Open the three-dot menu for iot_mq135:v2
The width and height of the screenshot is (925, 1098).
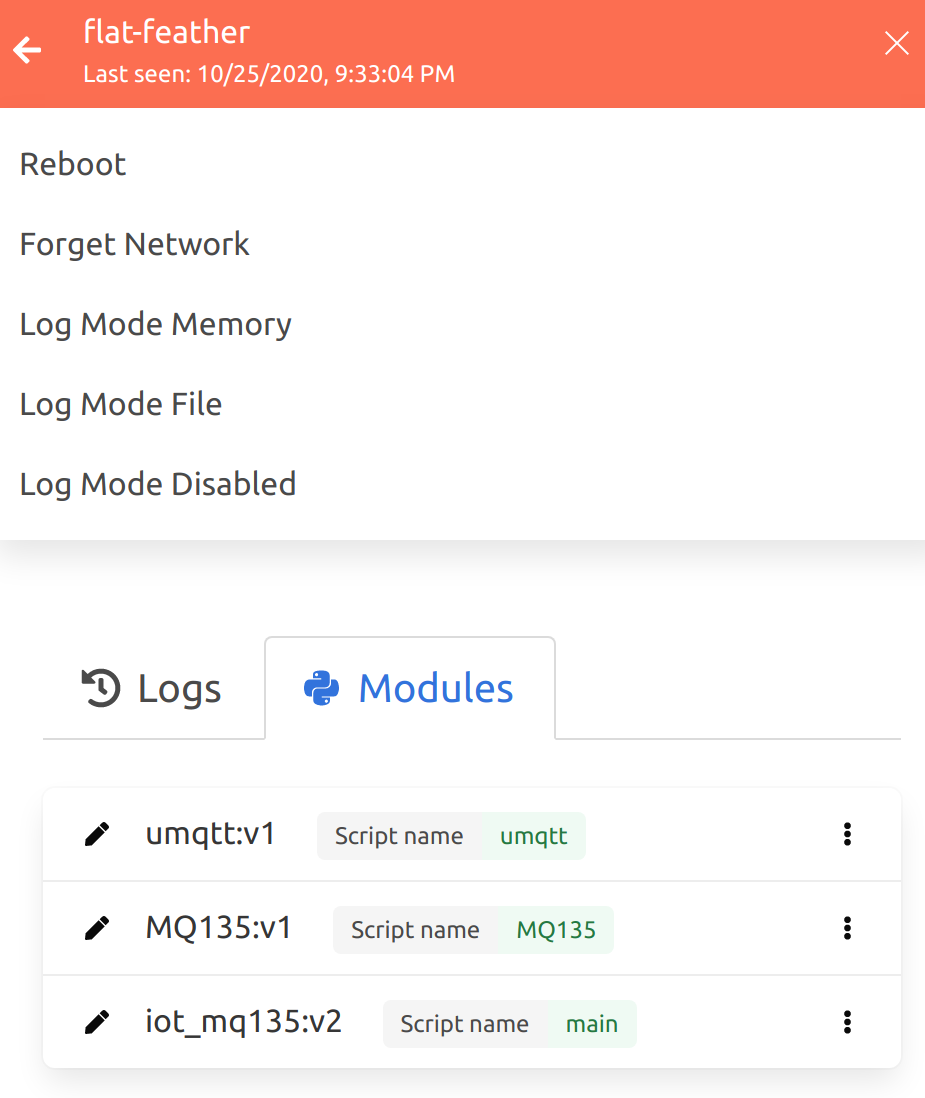(x=847, y=1022)
